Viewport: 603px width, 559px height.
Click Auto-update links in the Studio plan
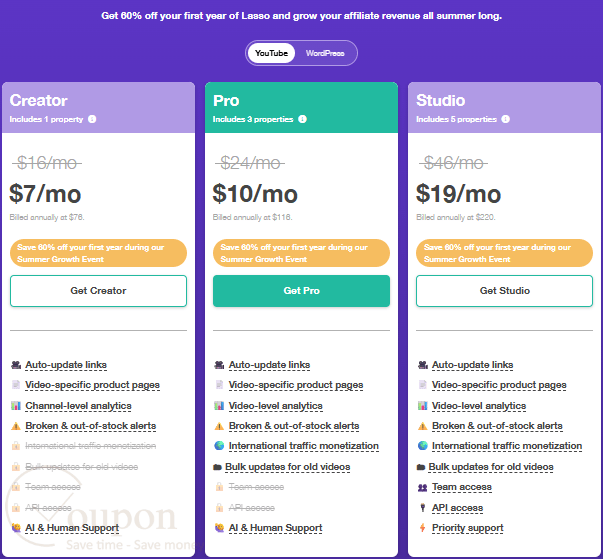472,365
